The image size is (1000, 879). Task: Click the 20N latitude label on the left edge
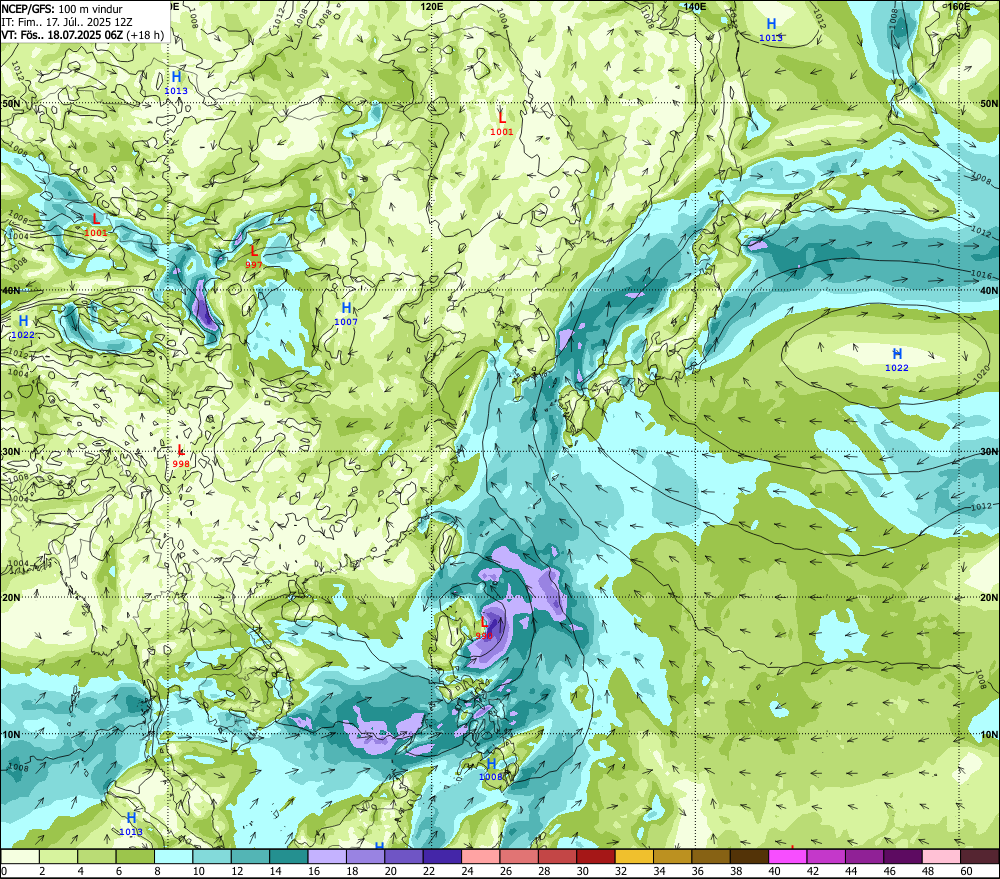click(x=11, y=598)
